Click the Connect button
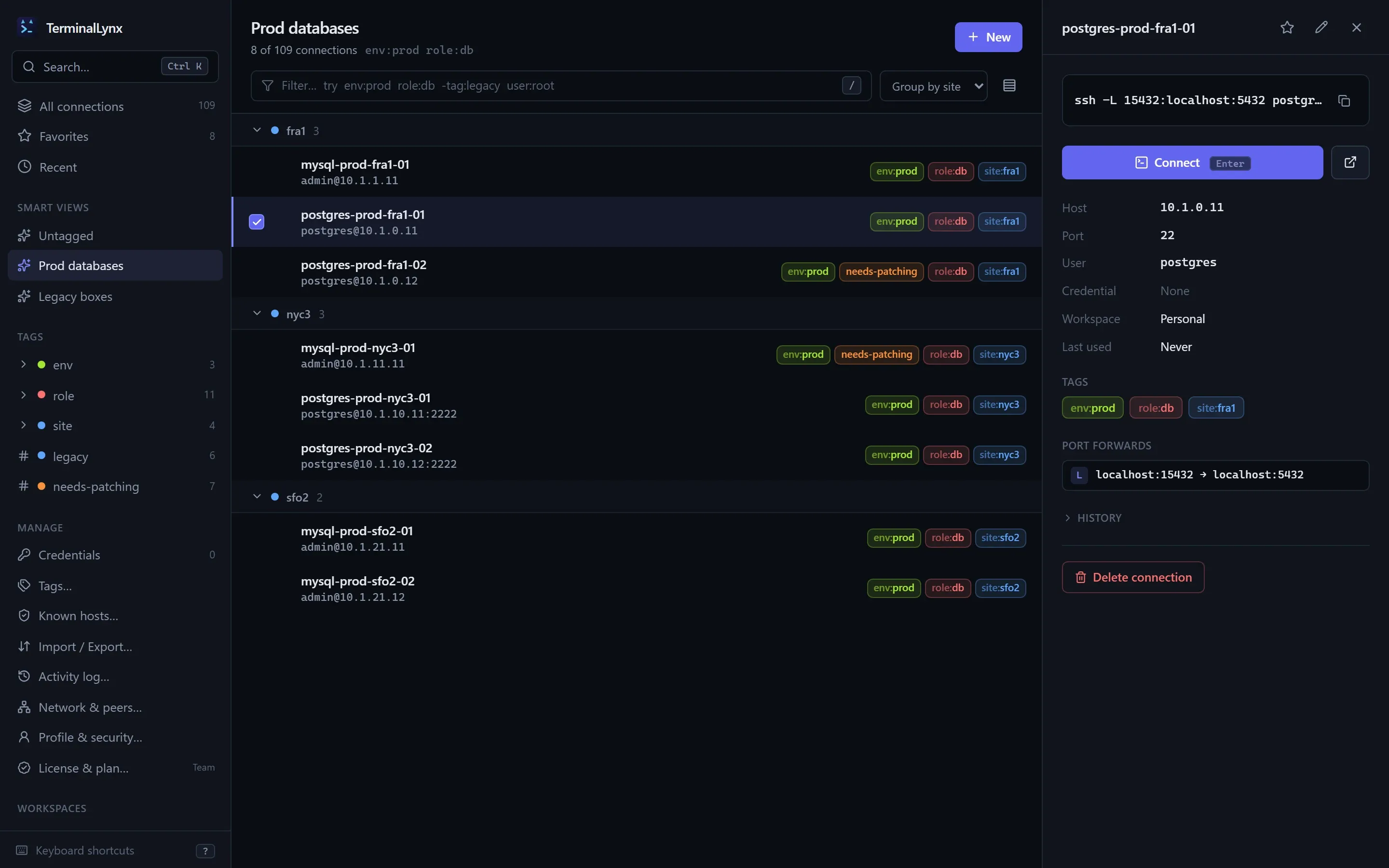 [1192, 163]
